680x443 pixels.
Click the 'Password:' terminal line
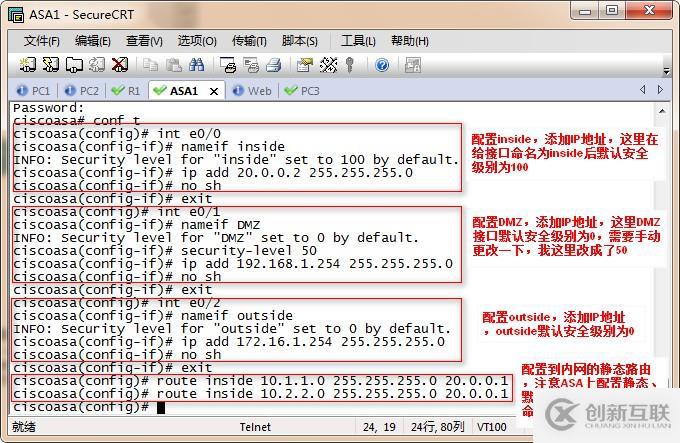click(49, 108)
